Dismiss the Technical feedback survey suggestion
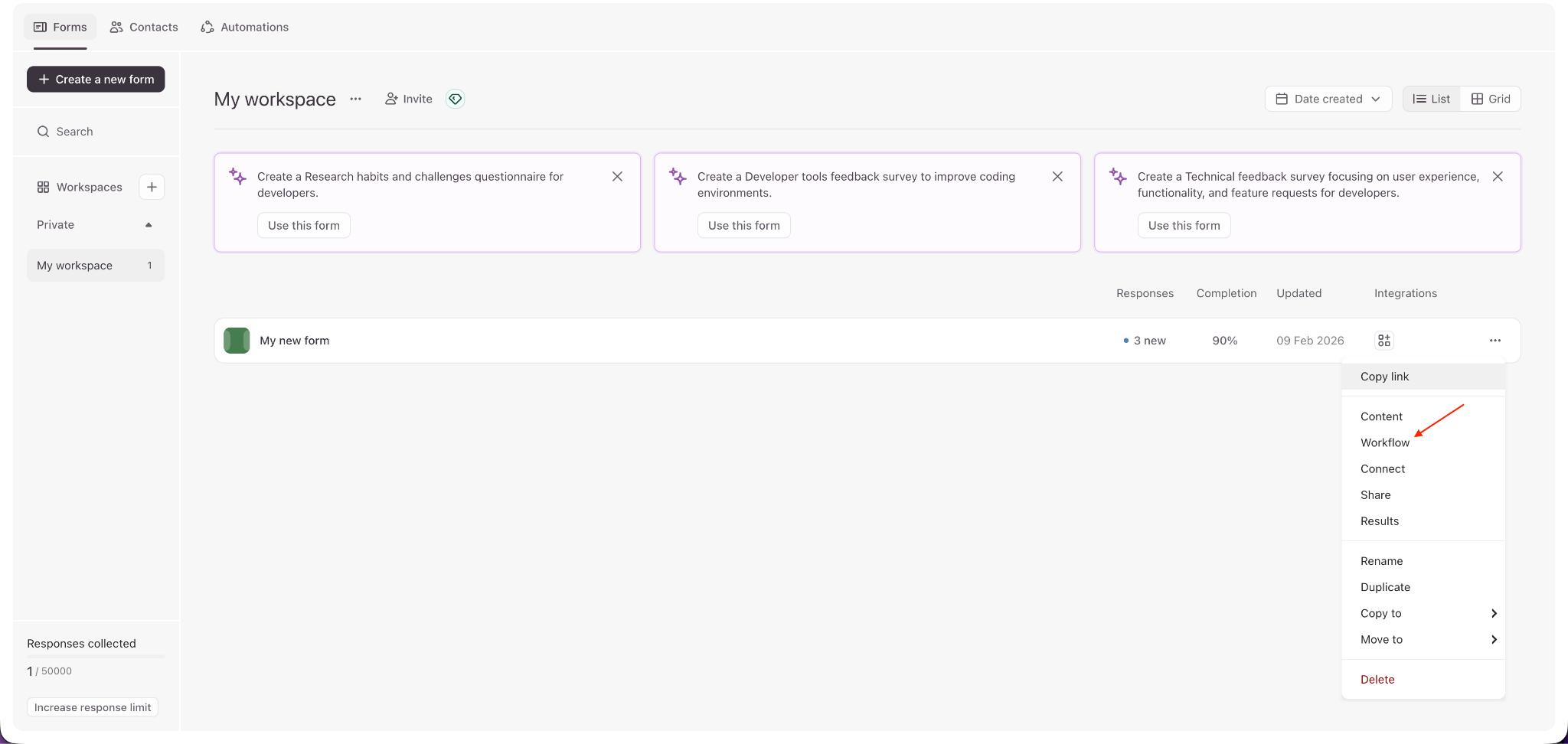This screenshot has height=744, width=1568. click(1498, 177)
